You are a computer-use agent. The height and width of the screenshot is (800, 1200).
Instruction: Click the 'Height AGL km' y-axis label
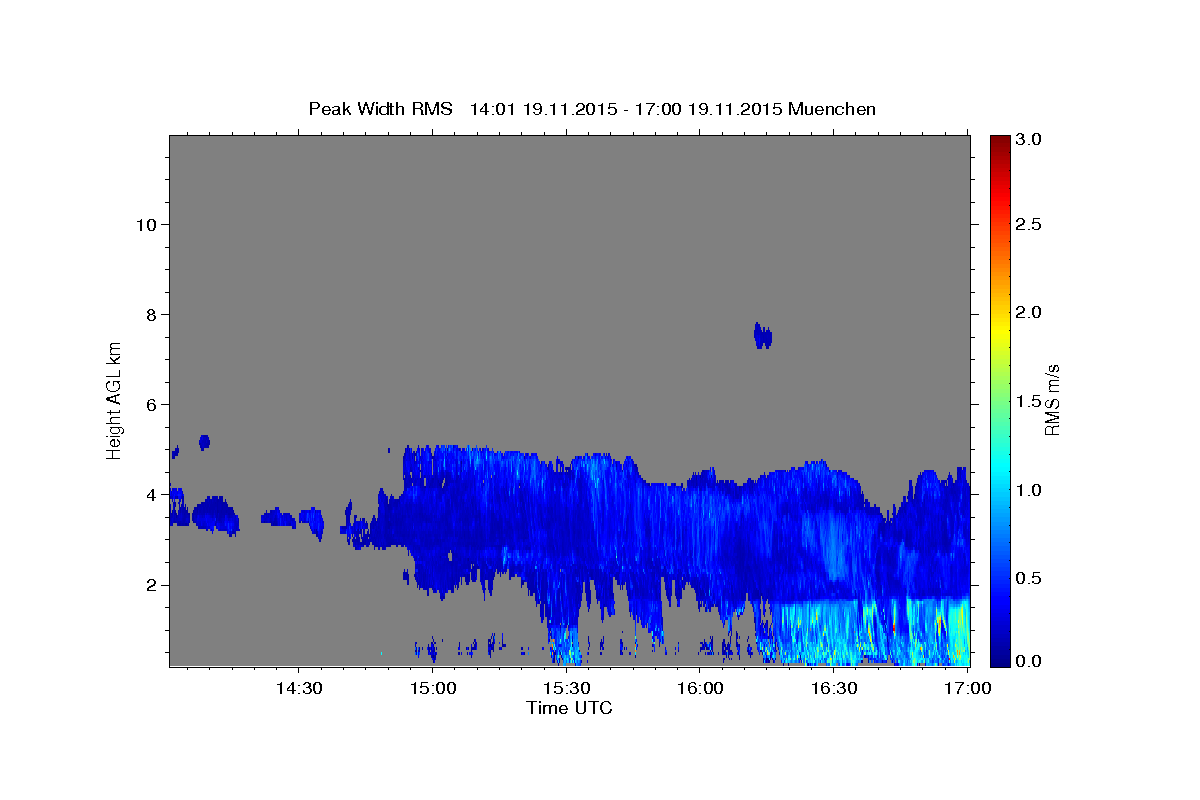point(115,399)
